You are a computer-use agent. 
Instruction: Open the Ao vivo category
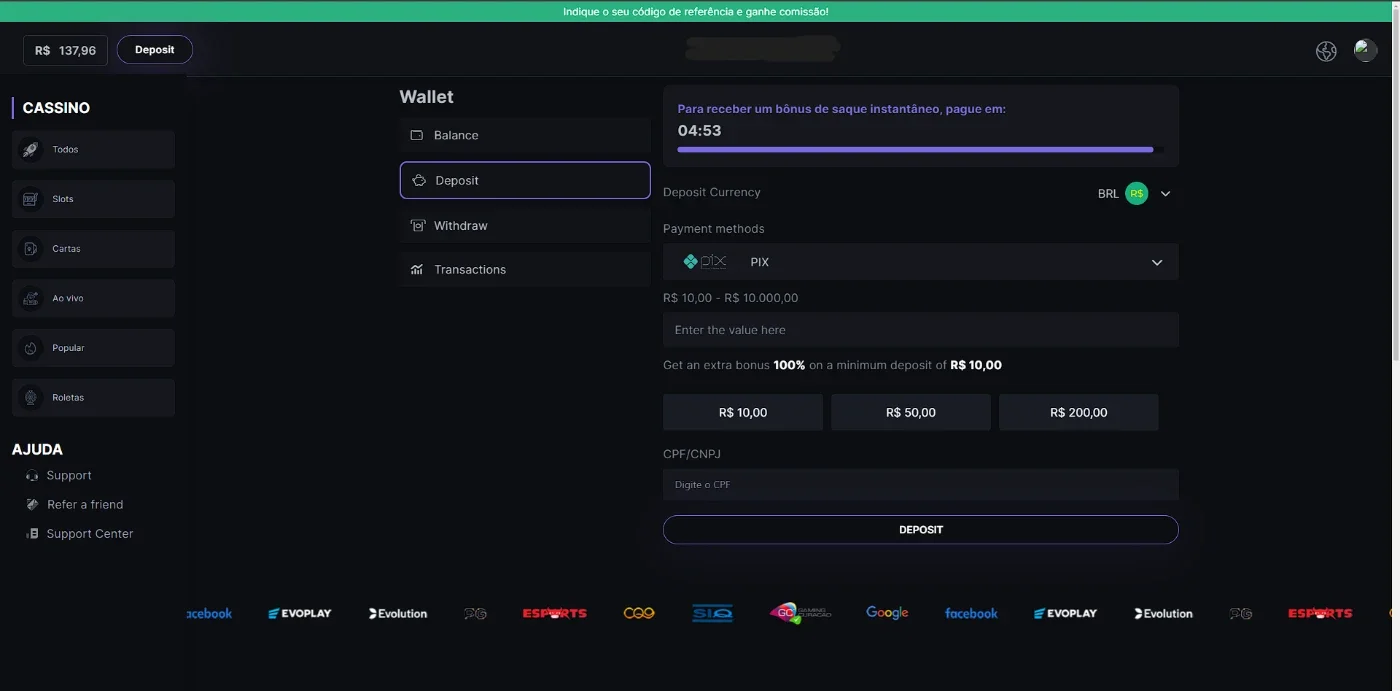click(93, 298)
